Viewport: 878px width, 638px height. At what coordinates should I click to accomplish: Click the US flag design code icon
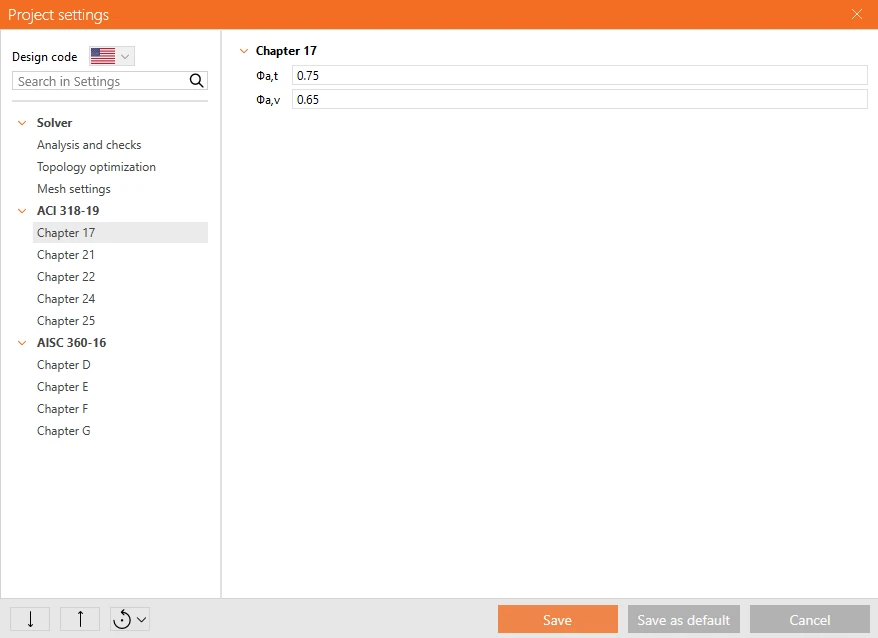[x=103, y=56]
